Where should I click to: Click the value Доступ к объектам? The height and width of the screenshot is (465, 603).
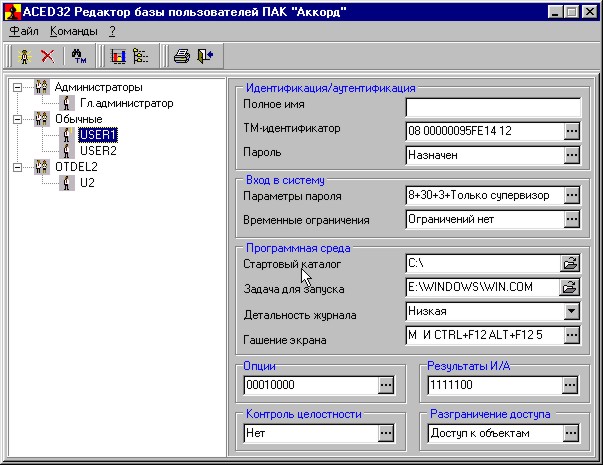tap(480, 433)
